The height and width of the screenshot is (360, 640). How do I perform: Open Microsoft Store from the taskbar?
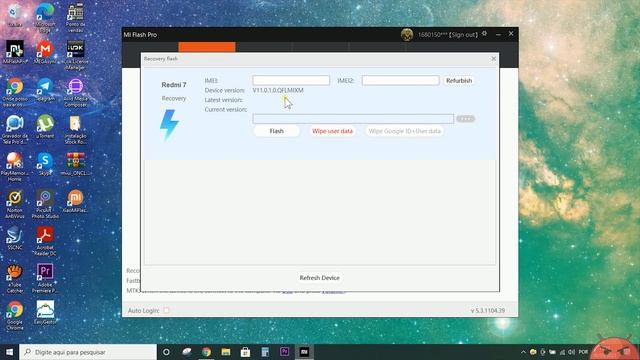245,352
